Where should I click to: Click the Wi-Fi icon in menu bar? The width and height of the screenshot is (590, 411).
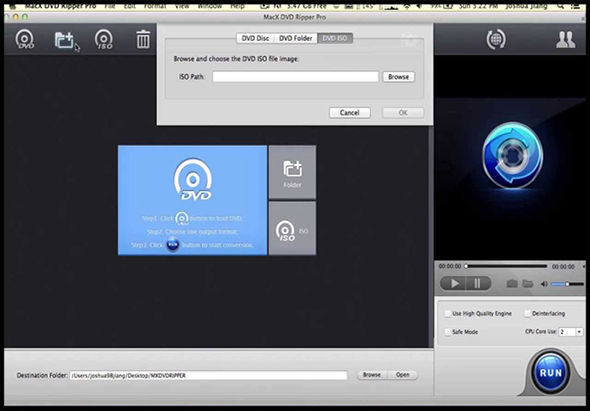(x=407, y=6)
